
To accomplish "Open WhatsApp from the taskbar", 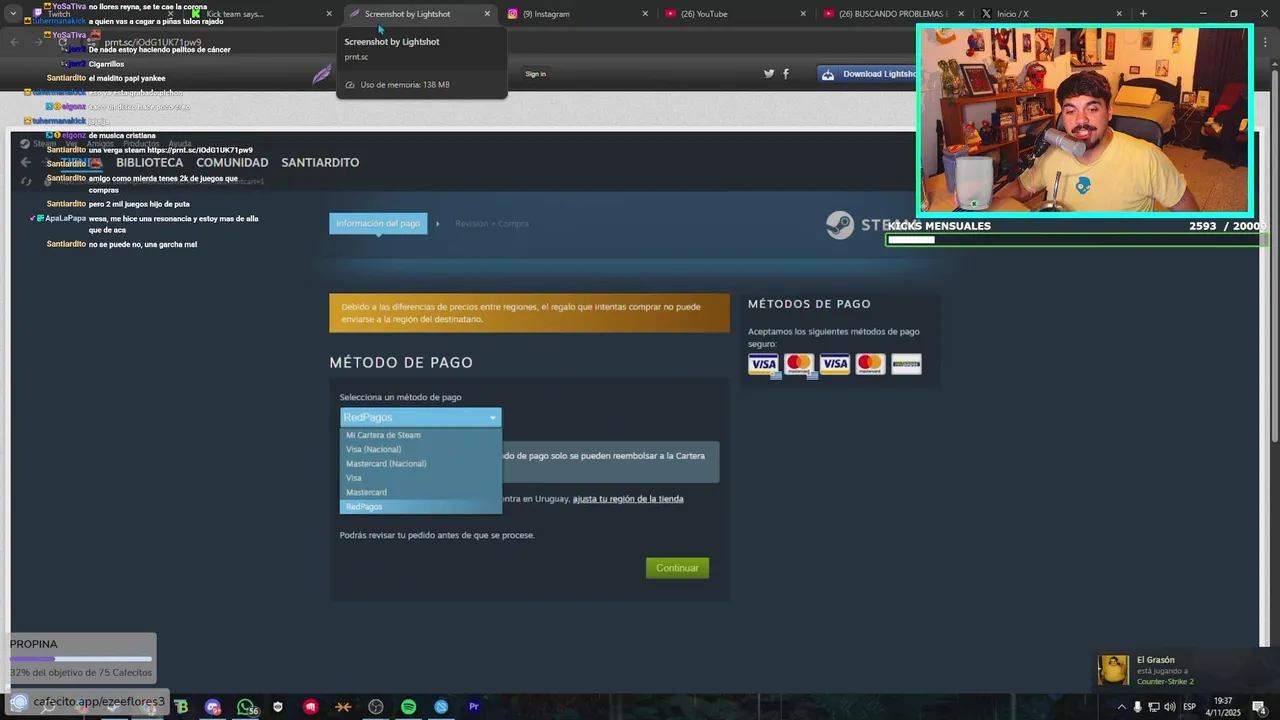I will coord(246,707).
